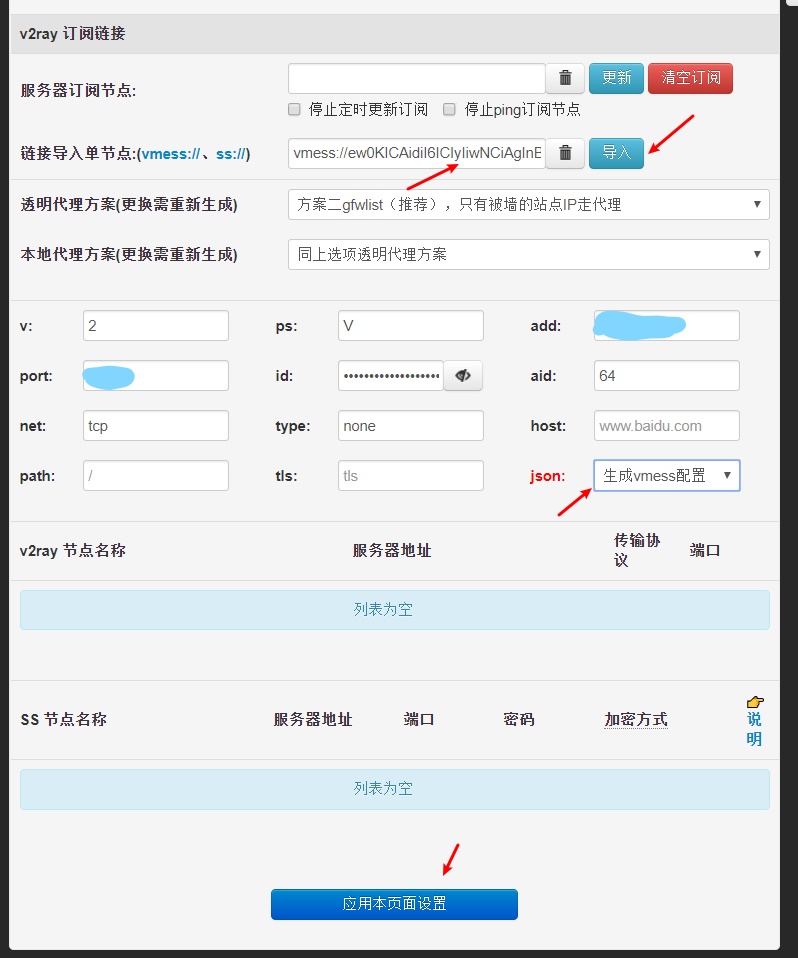Open the 透明代理方案 dropdown

[x=528, y=204]
